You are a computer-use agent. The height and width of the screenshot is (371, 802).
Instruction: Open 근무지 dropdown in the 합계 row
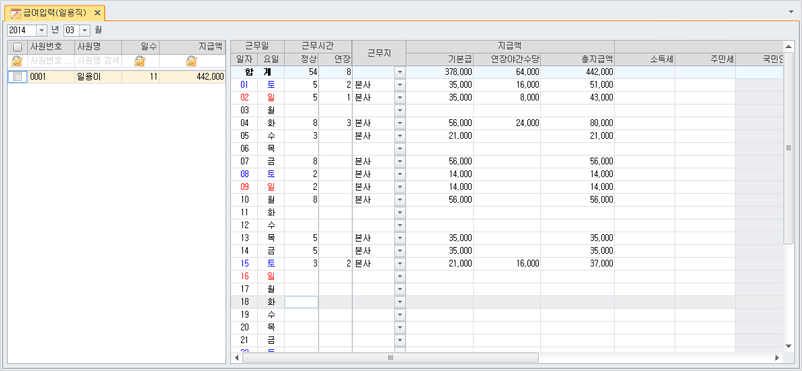pos(400,72)
